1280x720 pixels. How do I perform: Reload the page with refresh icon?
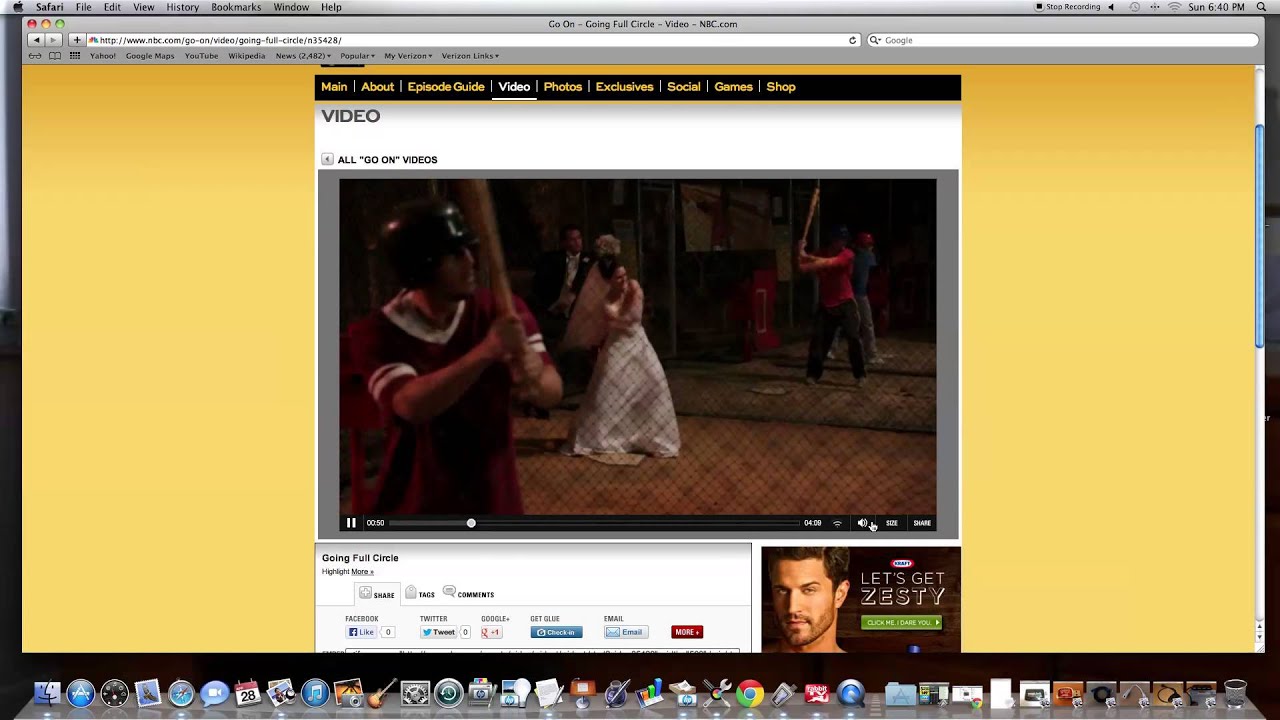852,40
